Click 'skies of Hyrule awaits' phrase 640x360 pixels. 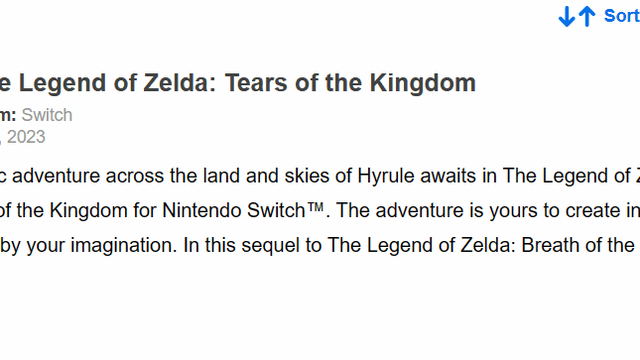pyautogui.click(x=390, y=176)
